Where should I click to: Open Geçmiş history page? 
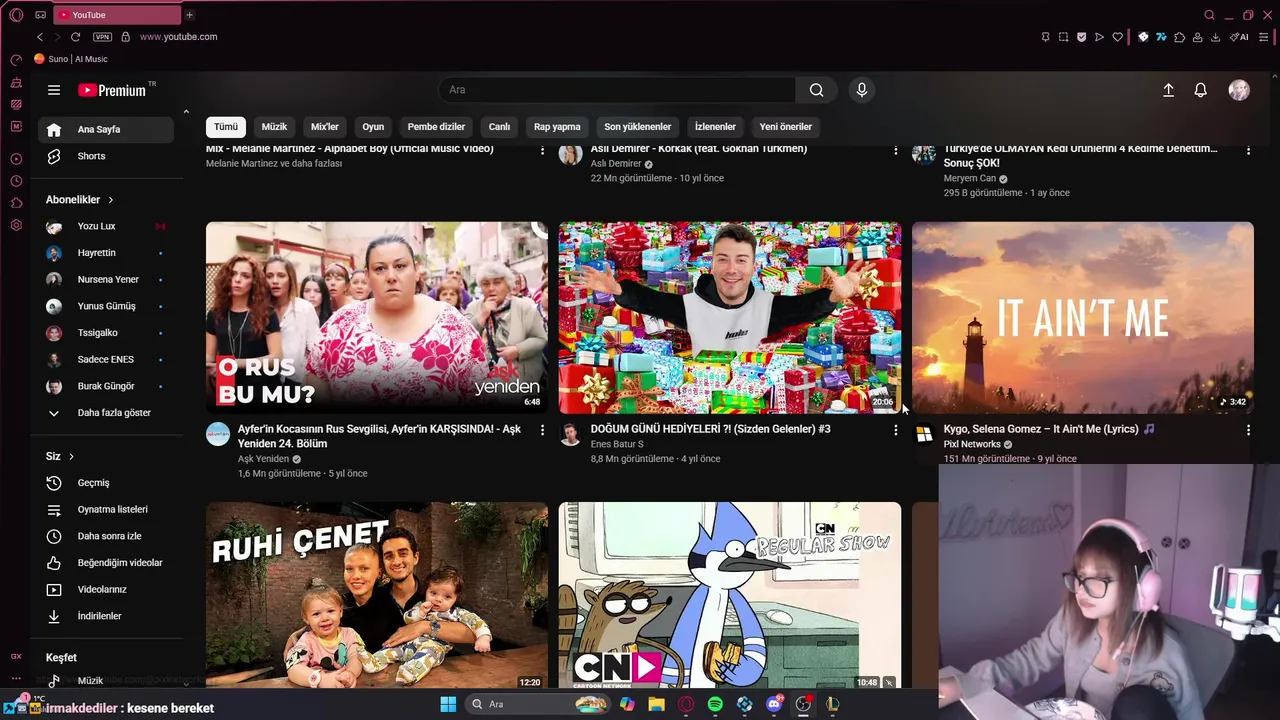click(106, 483)
